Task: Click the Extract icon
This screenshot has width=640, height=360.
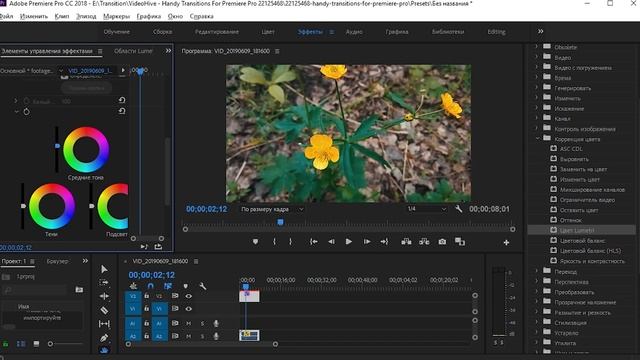Action: [424, 242]
